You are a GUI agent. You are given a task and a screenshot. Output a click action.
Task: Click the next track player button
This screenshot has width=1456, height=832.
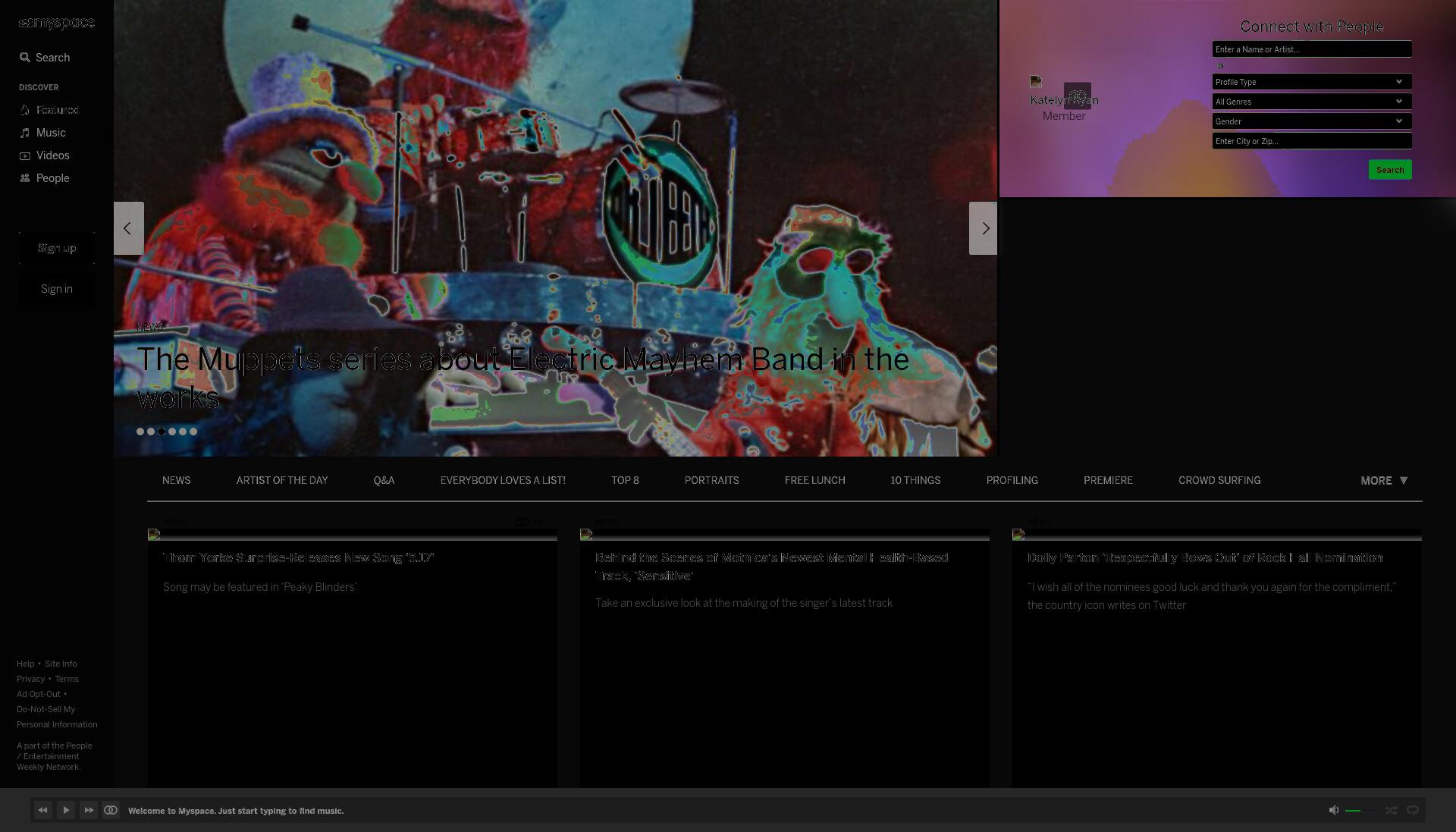(x=89, y=811)
